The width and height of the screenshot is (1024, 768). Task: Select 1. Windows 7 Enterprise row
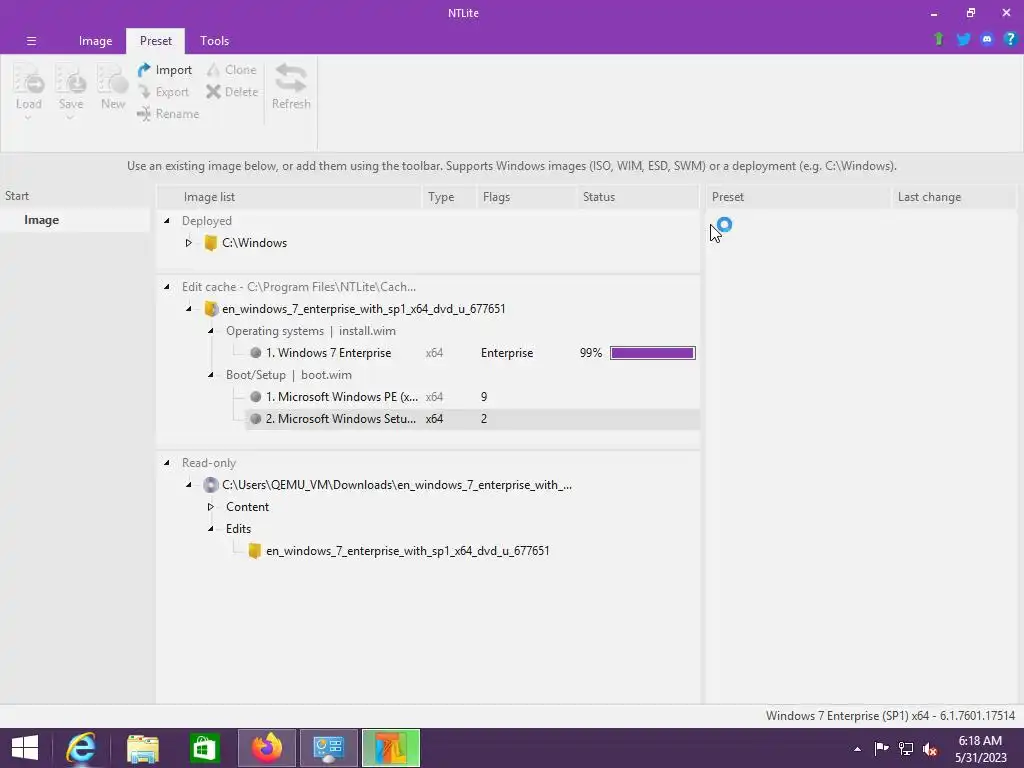tap(472, 353)
